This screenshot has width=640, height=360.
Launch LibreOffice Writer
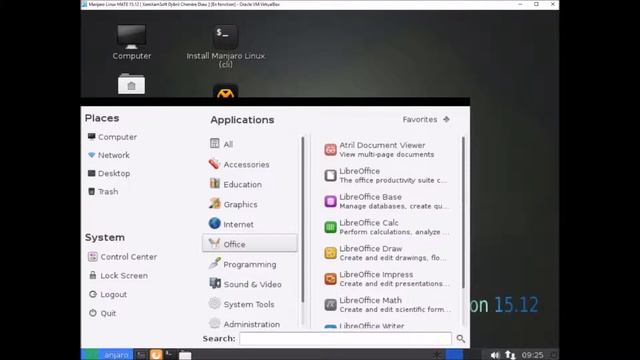tap(387, 325)
